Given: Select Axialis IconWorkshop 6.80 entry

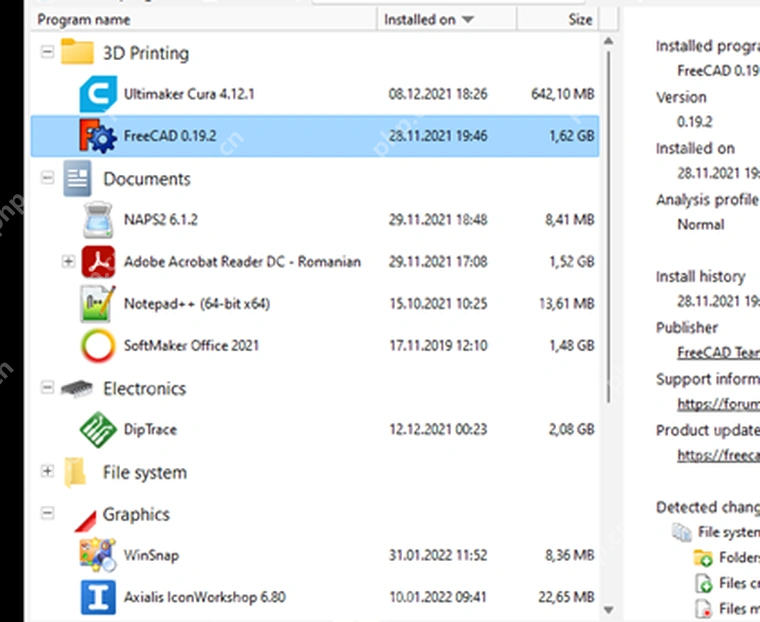Looking at the screenshot, I should coord(315,597).
